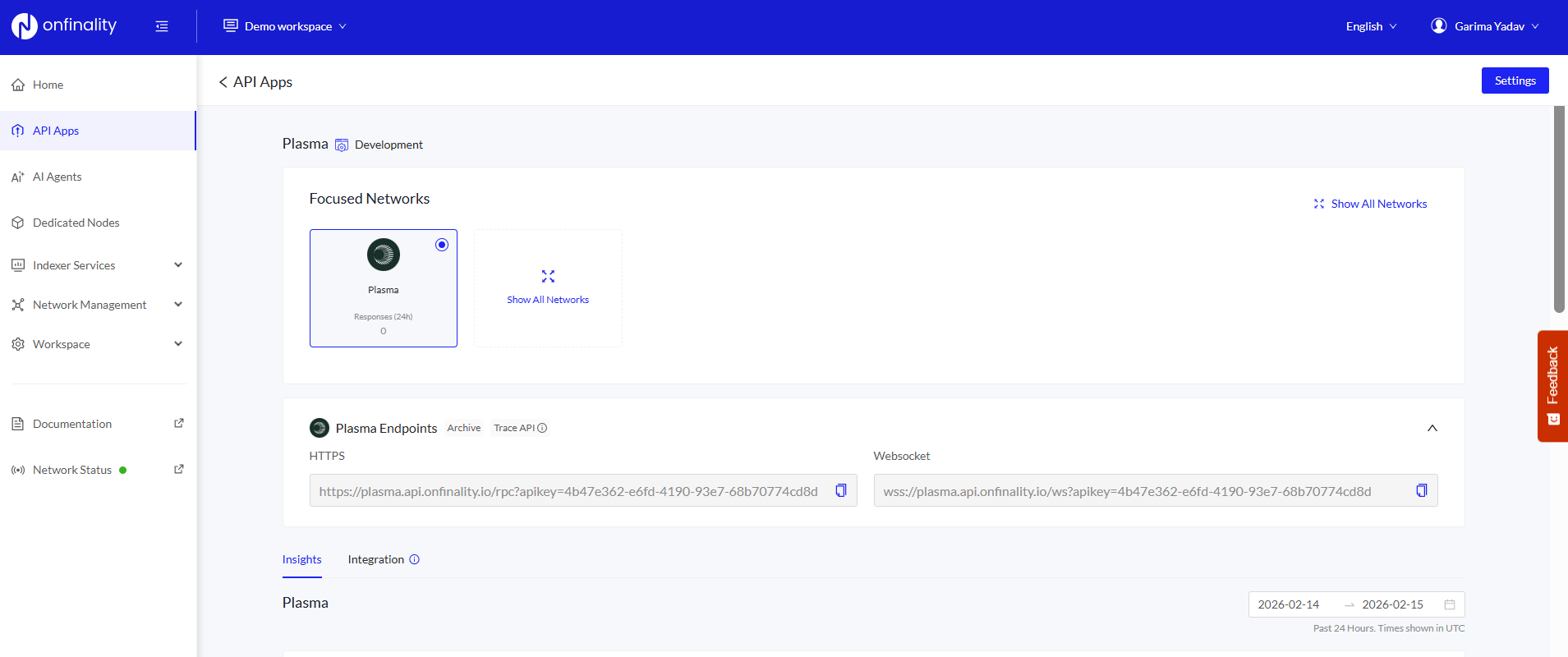Collapse the sidebar menu toggle icon
The image size is (1568, 657).
click(x=162, y=26)
